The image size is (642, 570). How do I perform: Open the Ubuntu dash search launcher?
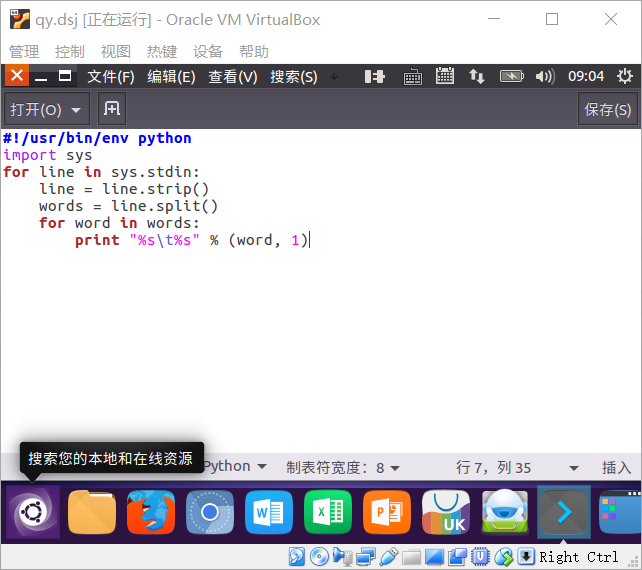[x=33, y=511]
